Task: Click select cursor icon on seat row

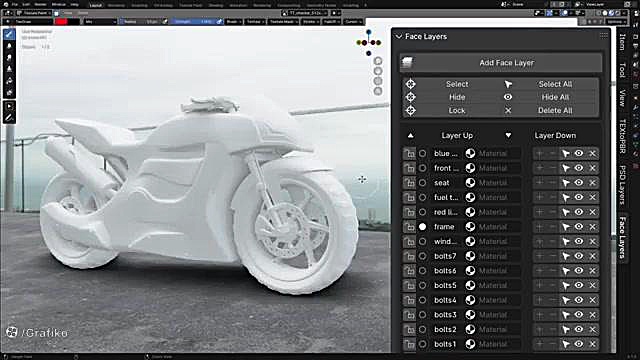Action: point(566,183)
